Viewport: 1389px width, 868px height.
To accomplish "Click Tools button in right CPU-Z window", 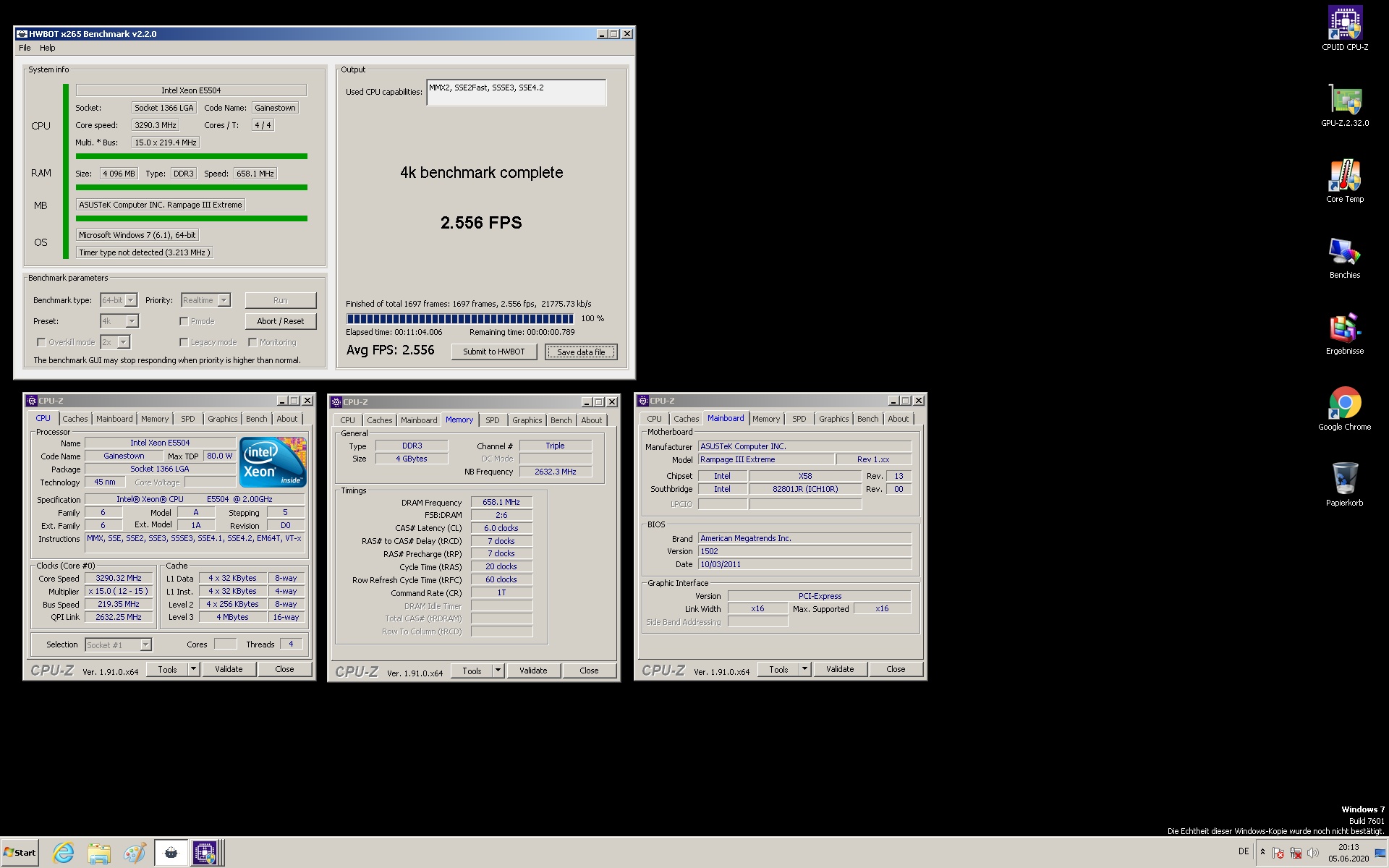I will pos(778,669).
